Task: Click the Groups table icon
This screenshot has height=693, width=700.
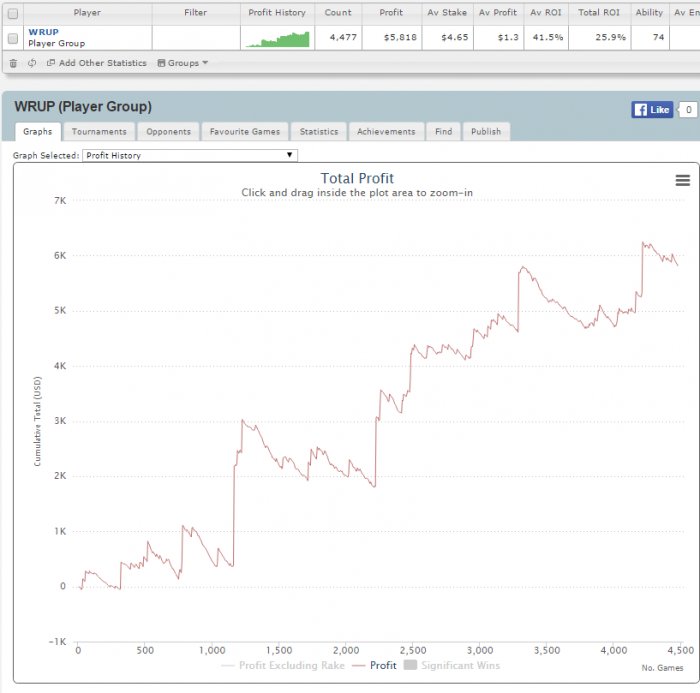Action: point(161,63)
